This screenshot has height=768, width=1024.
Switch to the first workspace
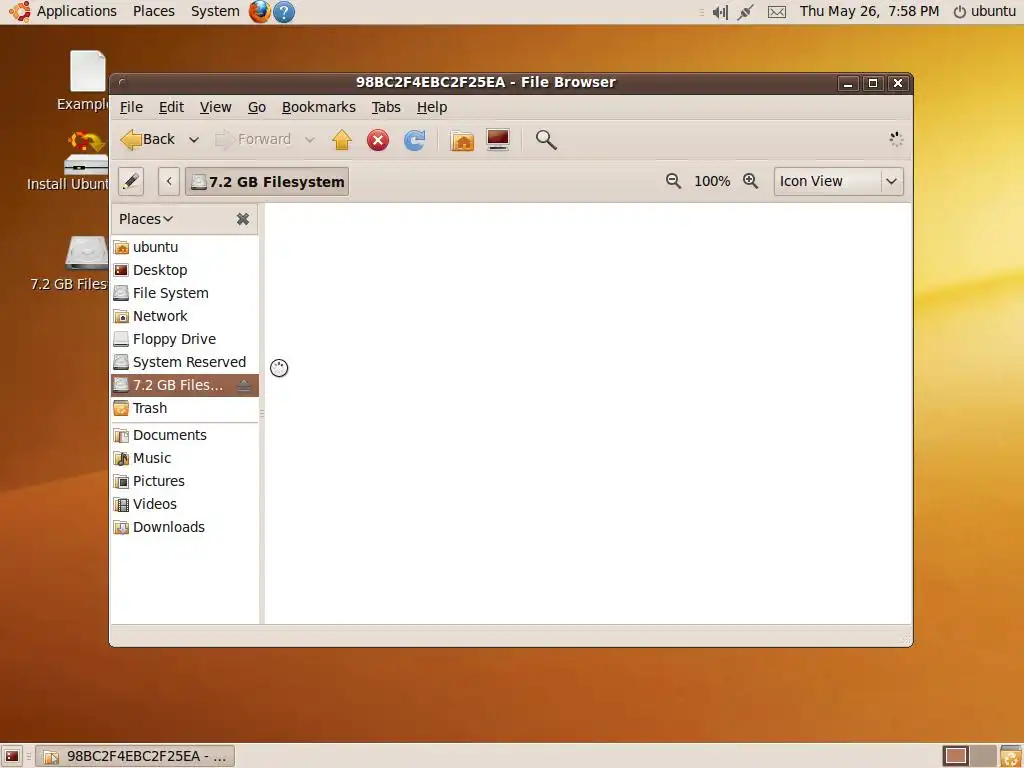click(x=956, y=756)
